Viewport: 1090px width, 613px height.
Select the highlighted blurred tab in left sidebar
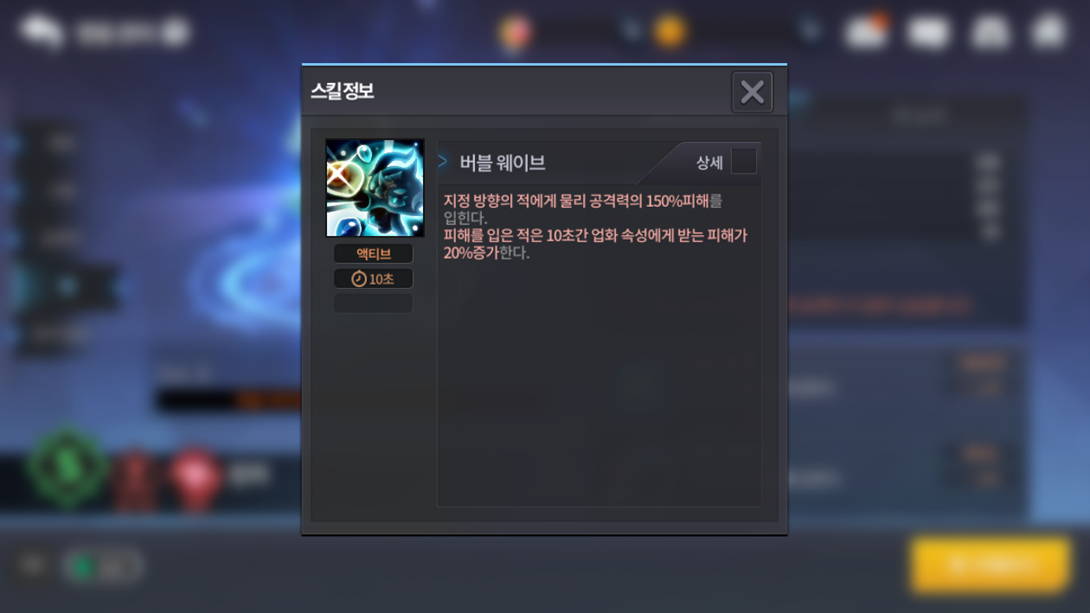66,286
